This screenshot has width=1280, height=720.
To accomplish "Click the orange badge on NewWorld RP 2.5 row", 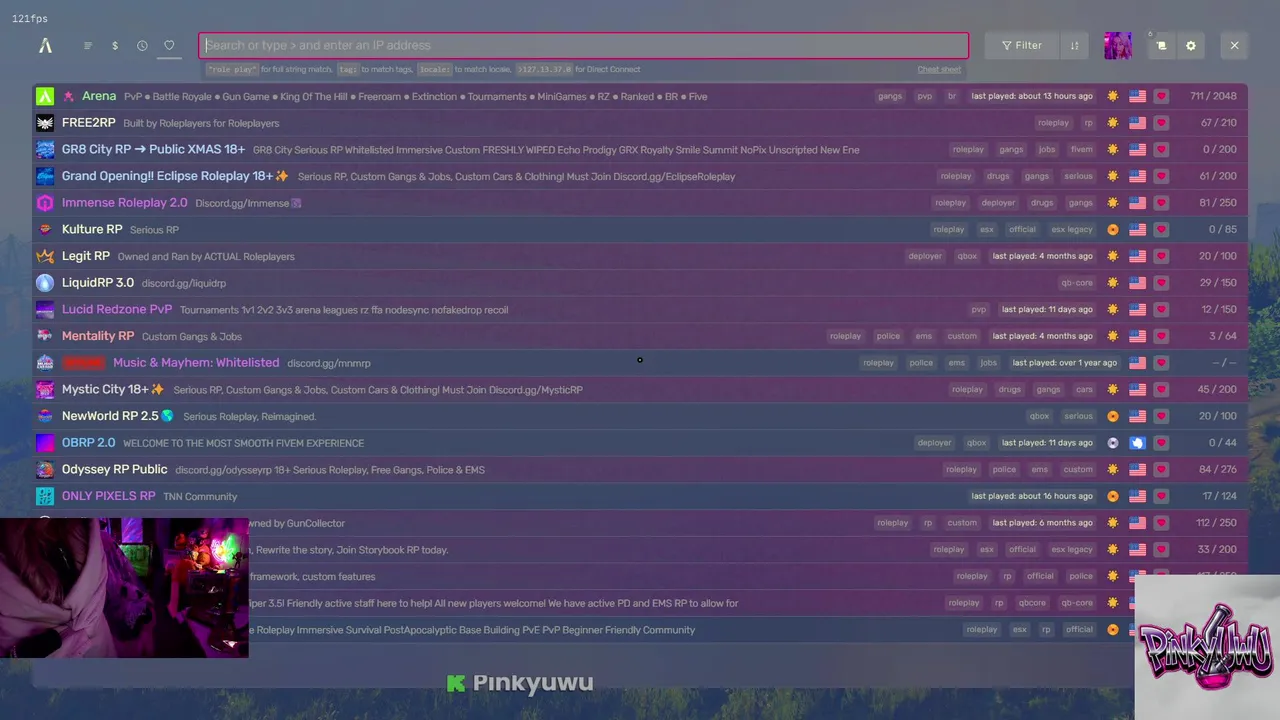I will pyautogui.click(x=1113, y=416).
